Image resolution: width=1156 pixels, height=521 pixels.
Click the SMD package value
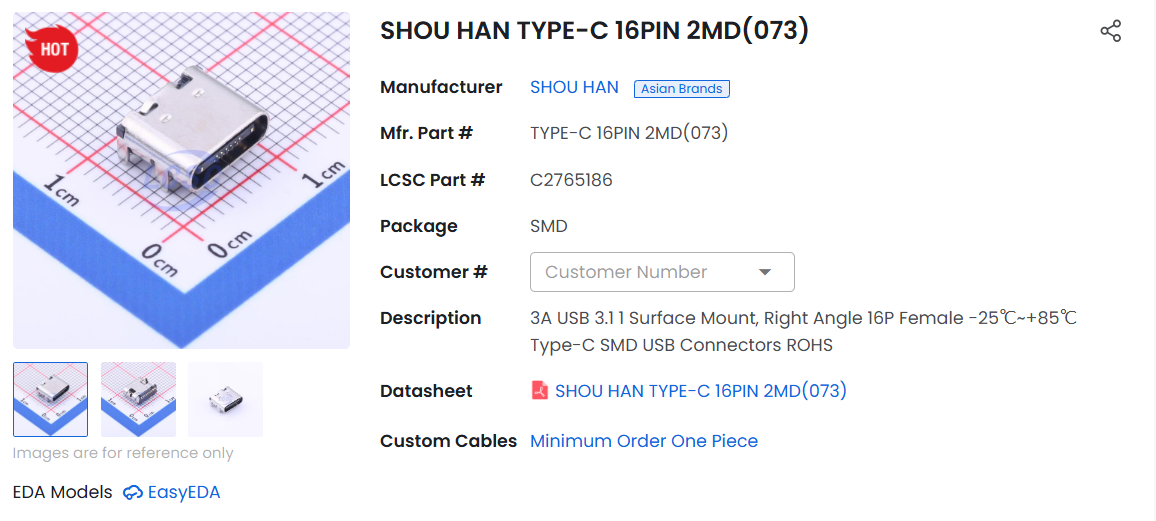tap(549, 226)
